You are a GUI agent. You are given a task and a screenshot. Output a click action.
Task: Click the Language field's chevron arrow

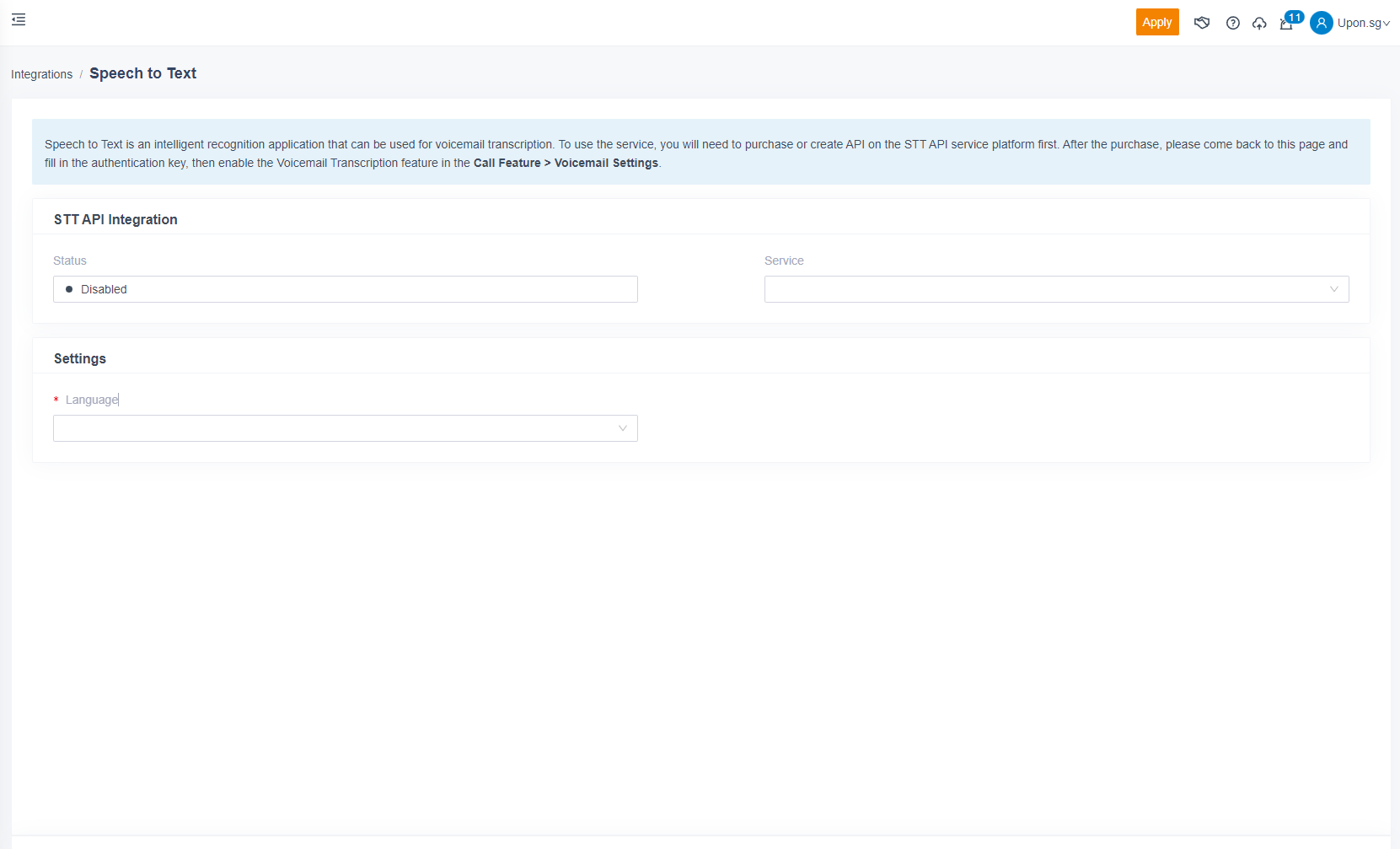click(622, 428)
